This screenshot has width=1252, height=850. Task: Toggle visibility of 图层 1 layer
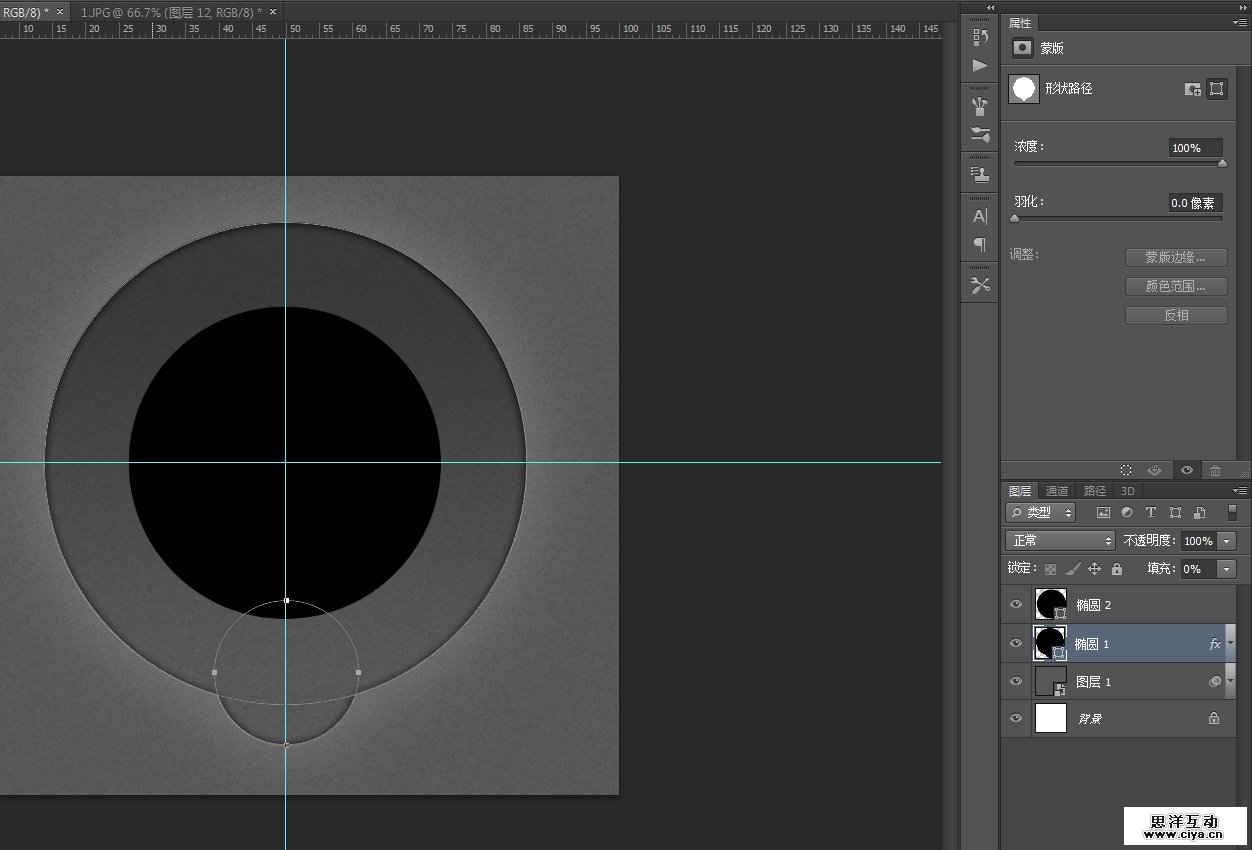[x=1016, y=682]
